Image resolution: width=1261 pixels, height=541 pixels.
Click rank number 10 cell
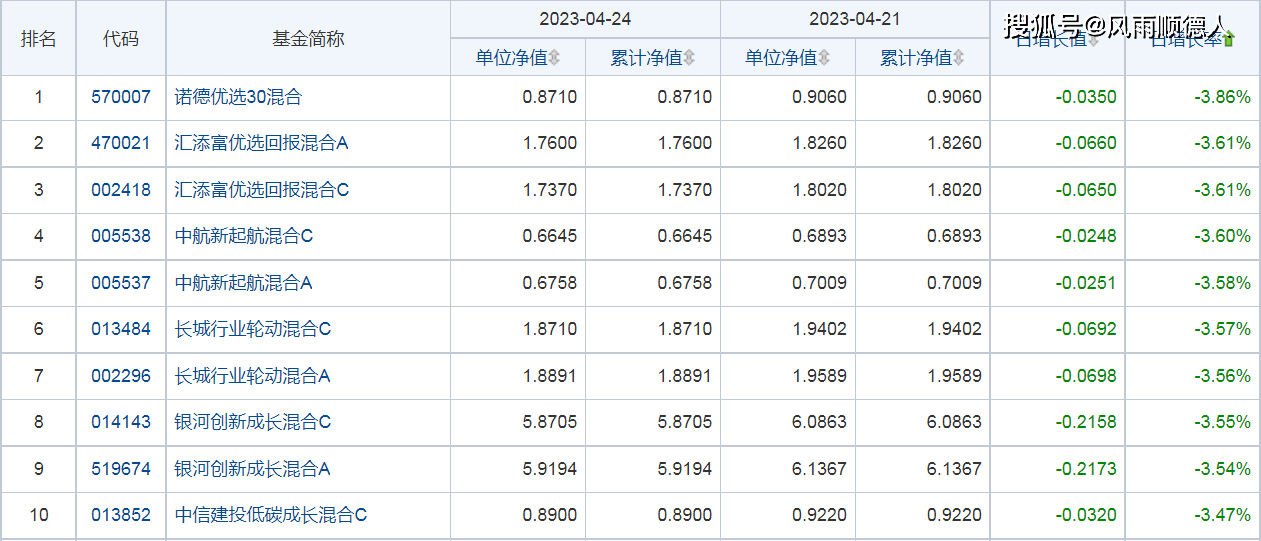tap(39, 515)
